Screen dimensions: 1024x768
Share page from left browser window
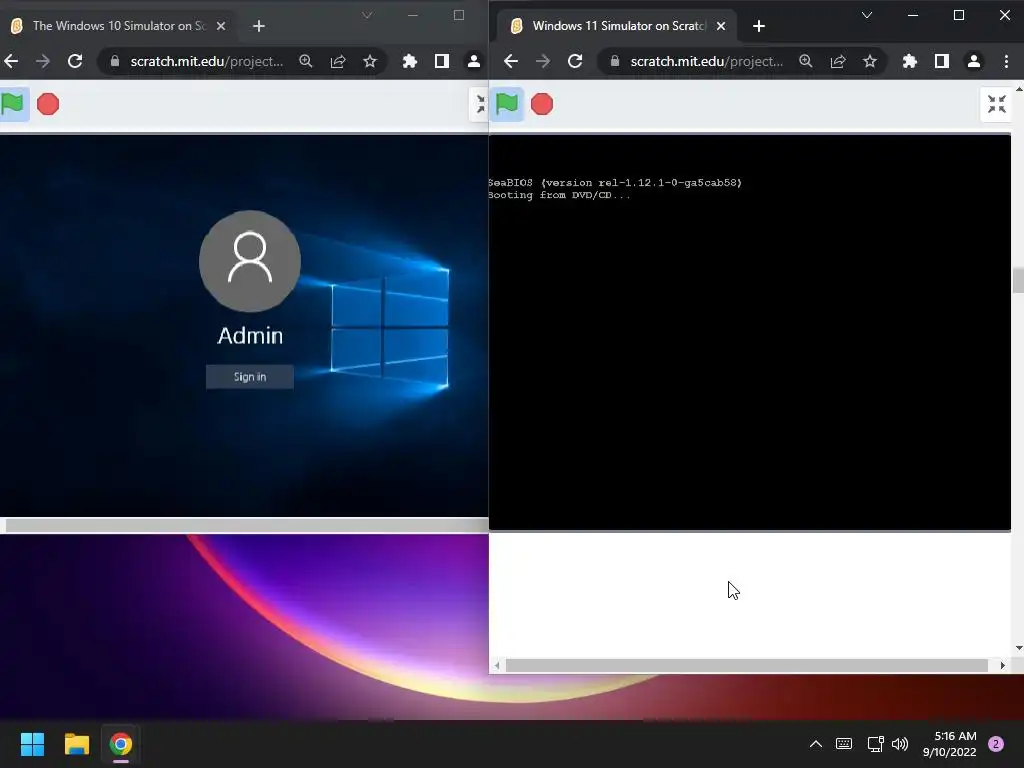[x=338, y=61]
